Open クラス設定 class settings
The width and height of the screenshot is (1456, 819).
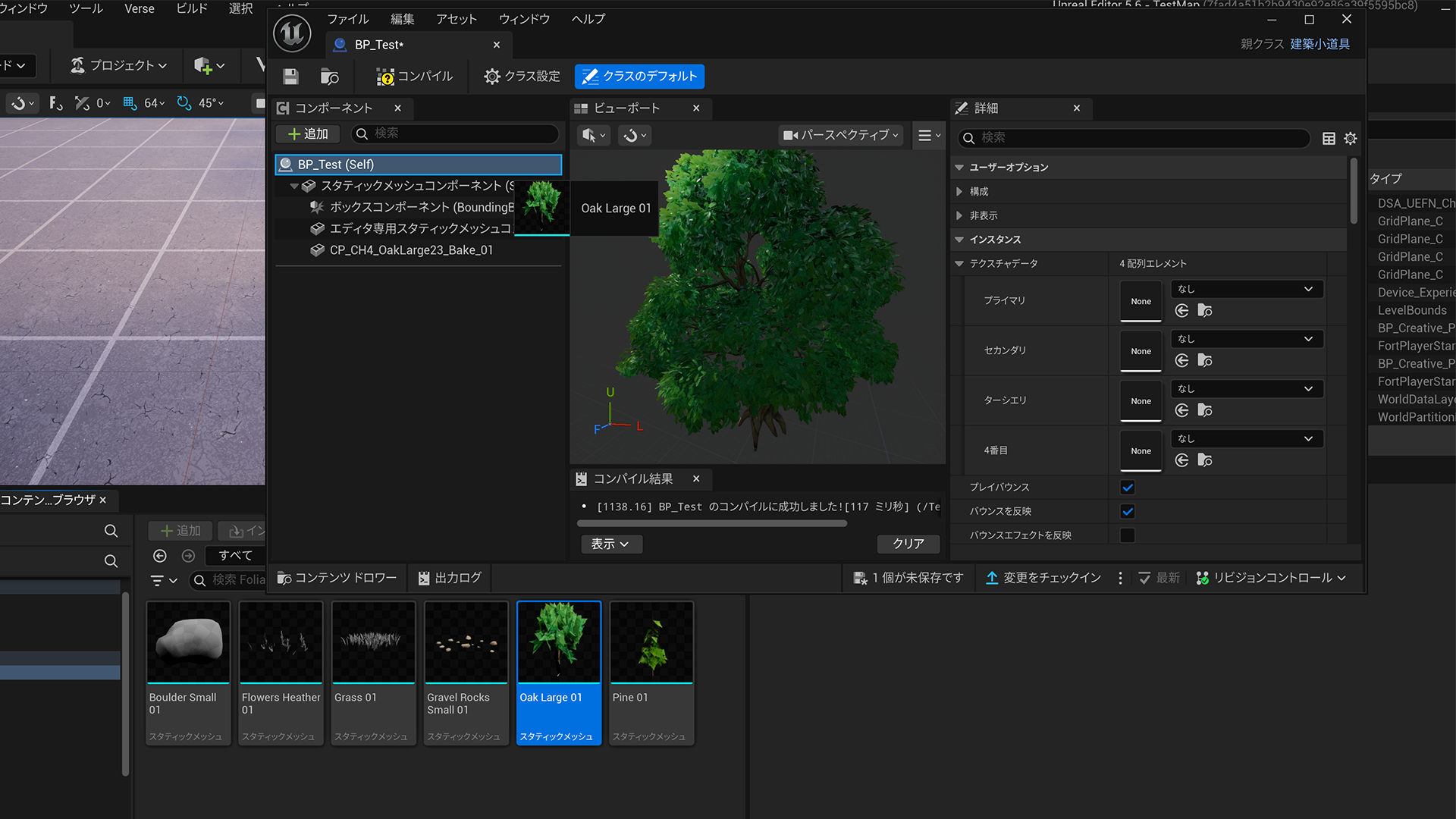[522, 77]
